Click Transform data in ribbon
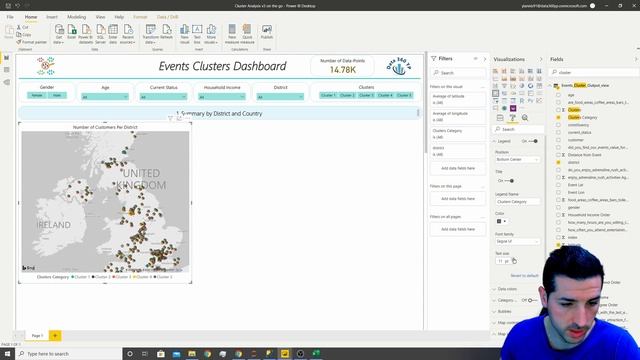Viewport: 640px width, 360px height. (x=151, y=34)
